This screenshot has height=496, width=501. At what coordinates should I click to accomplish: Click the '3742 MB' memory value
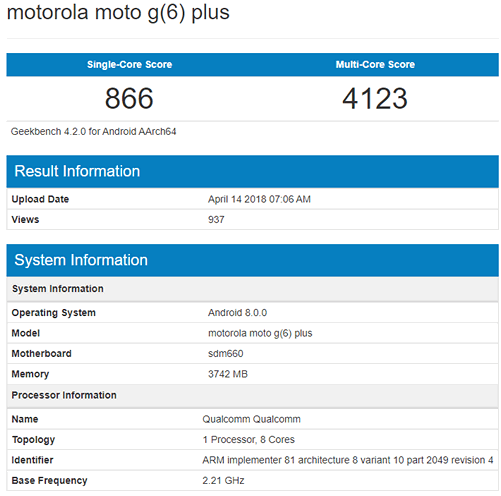[x=228, y=374]
